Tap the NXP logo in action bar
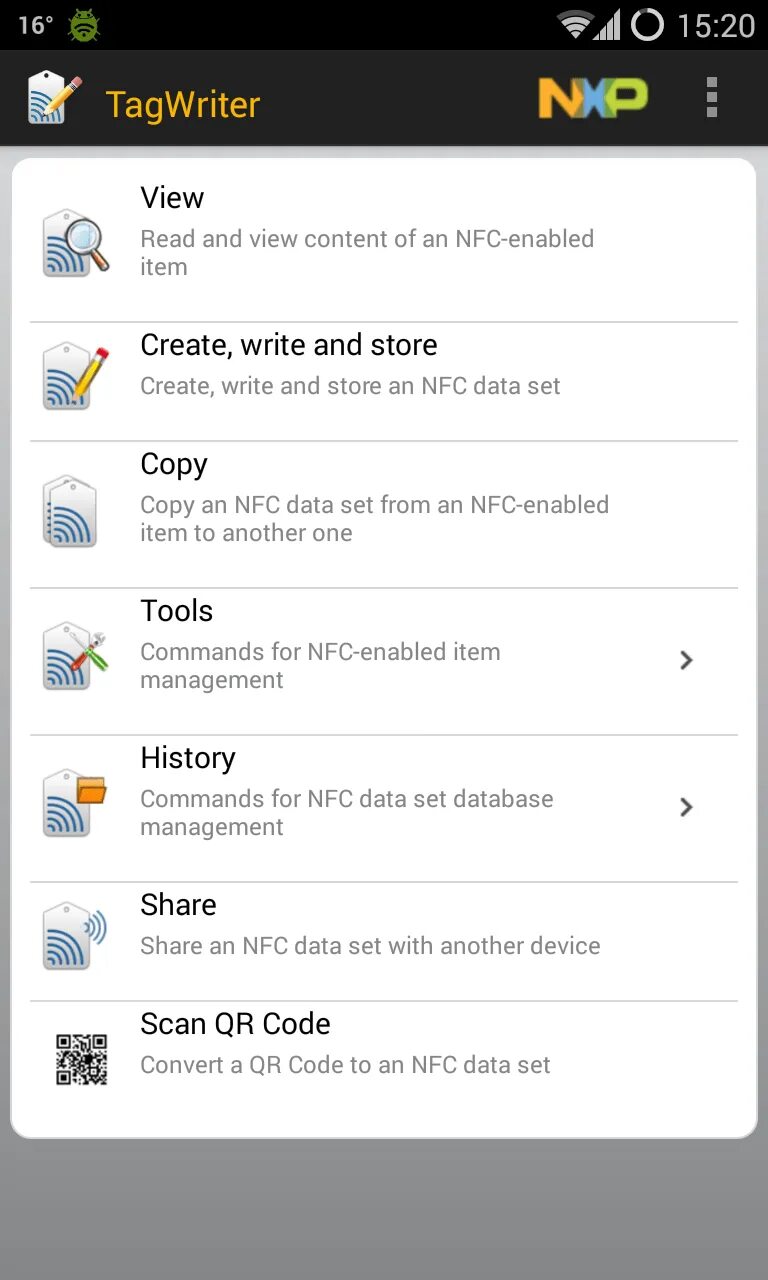Viewport: 768px width, 1280px height. [593, 98]
